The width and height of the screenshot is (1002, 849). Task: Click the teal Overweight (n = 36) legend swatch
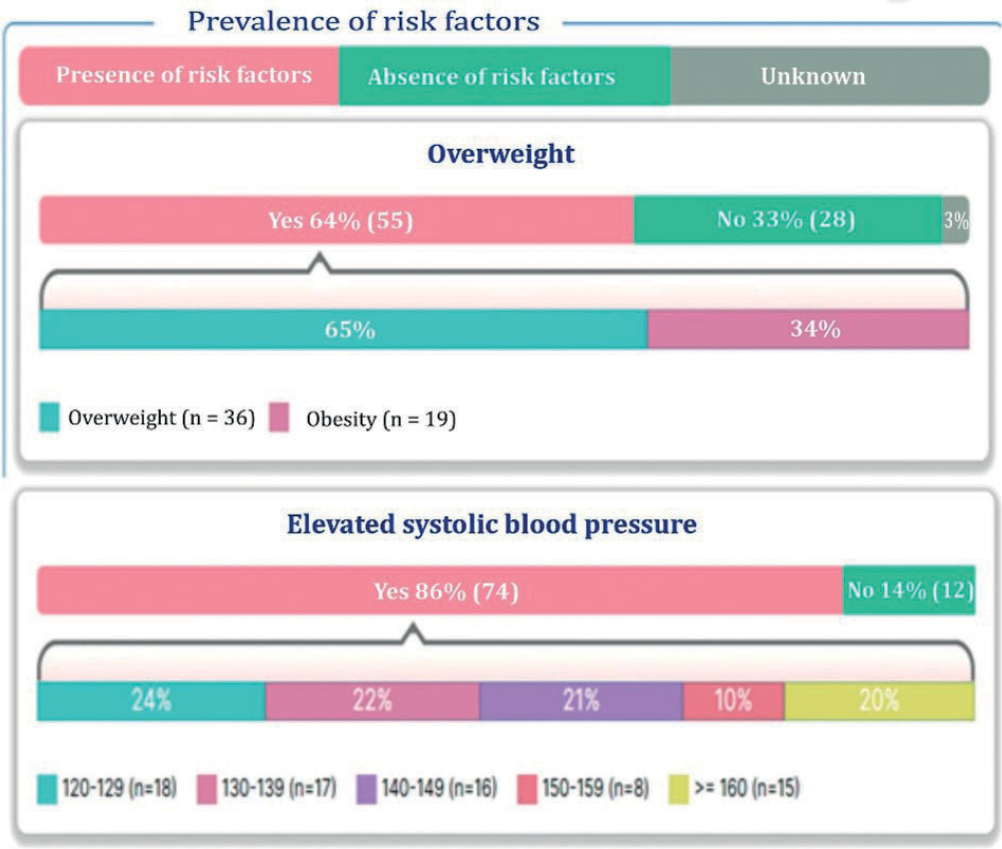coord(51,417)
